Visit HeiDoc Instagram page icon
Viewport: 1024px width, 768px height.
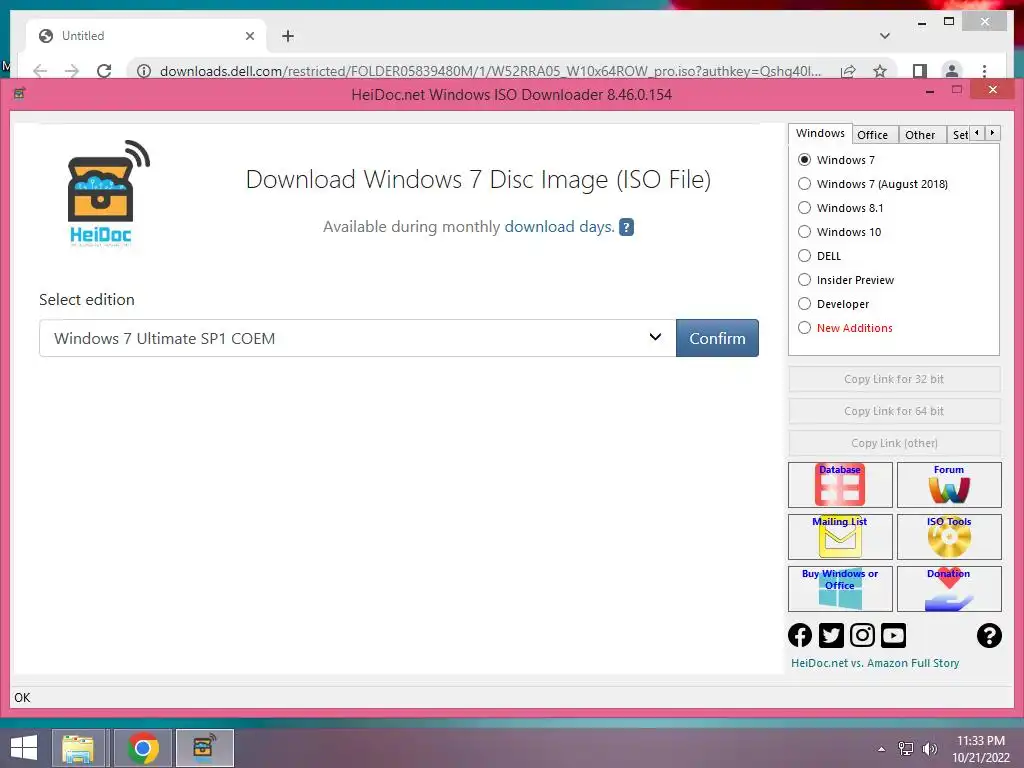tap(862, 635)
